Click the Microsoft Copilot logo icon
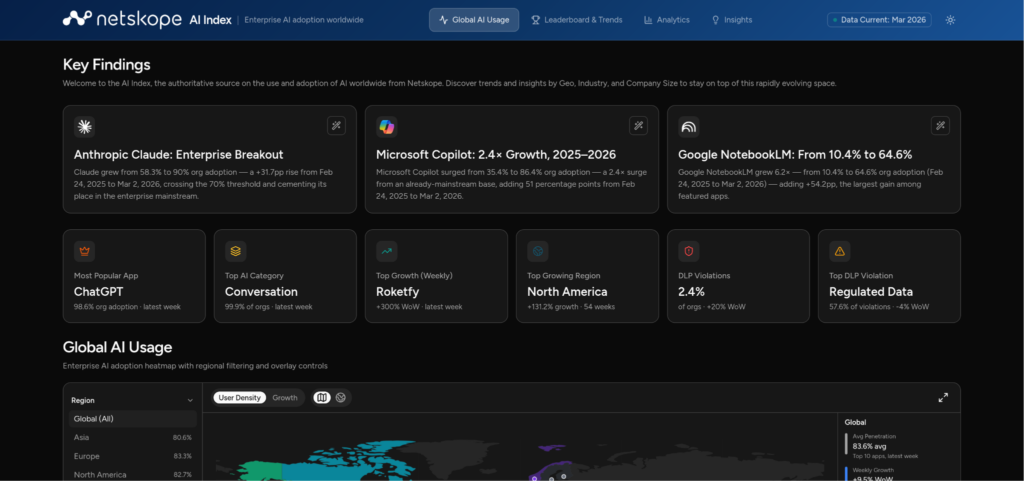Image resolution: width=1024 pixels, height=481 pixels. point(387,127)
